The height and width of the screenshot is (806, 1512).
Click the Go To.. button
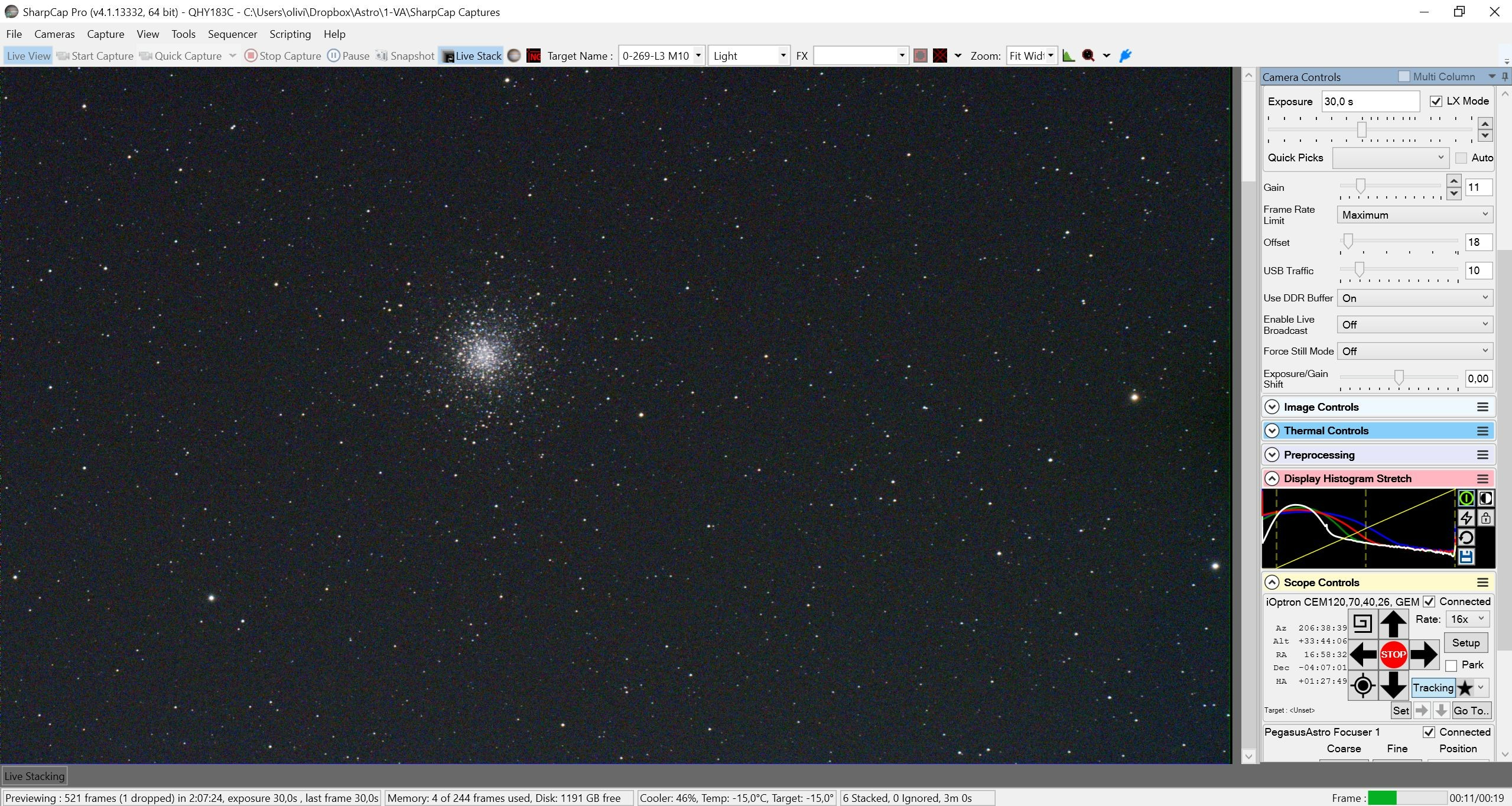pos(1471,710)
